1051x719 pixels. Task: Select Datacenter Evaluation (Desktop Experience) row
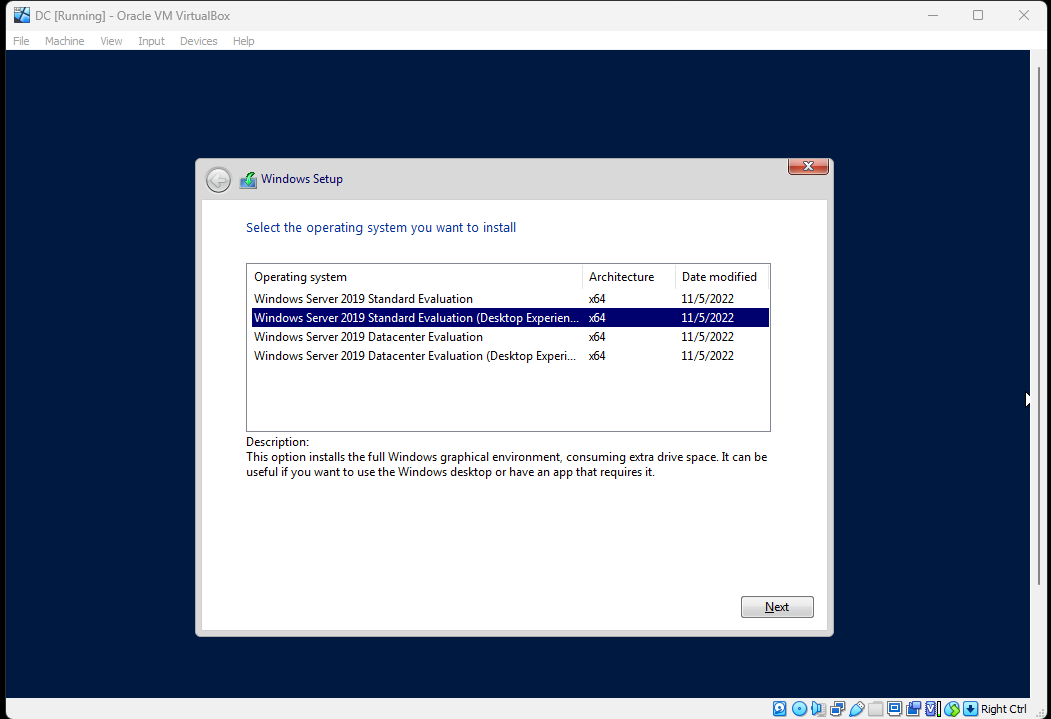pos(510,356)
